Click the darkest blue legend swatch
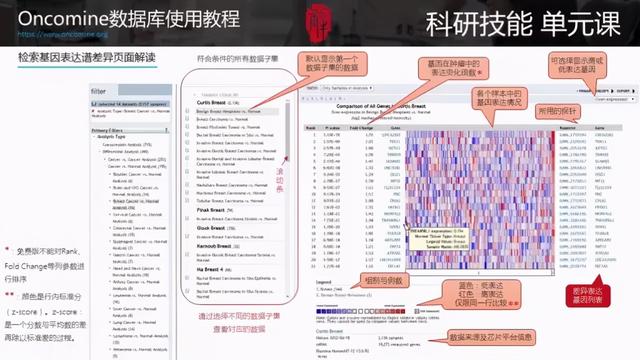This screenshot has height=360, width=640. tap(319, 311)
